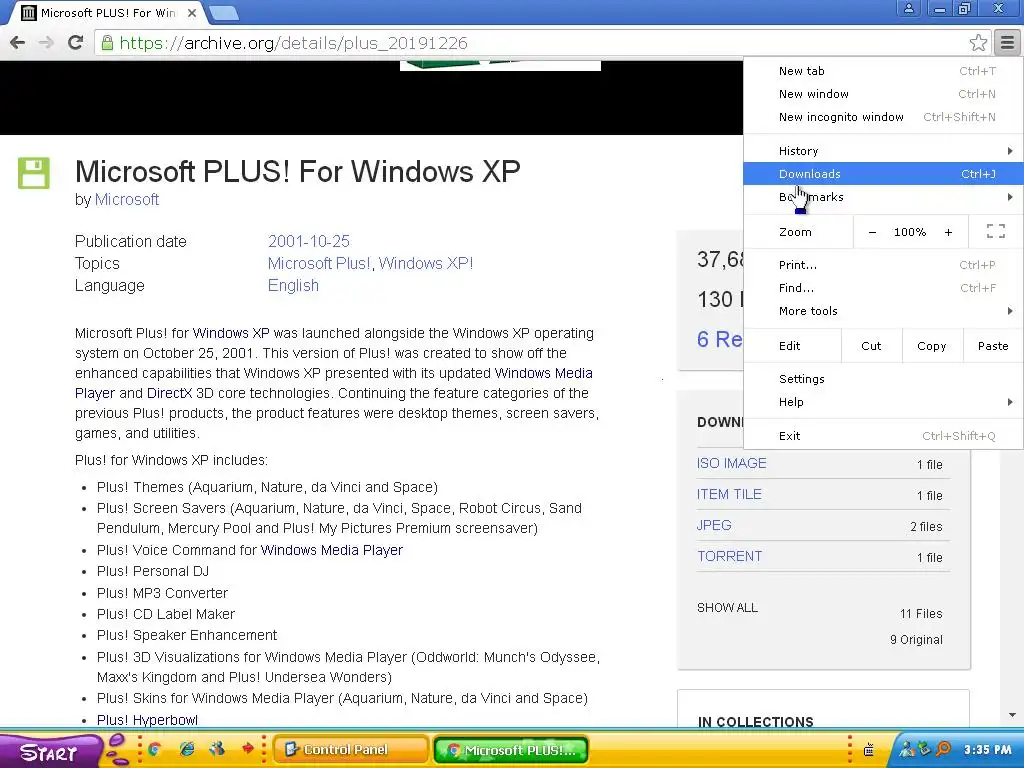Screen dimensions: 1024x768
Task: Expand the History submenu
Action: click(x=883, y=151)
